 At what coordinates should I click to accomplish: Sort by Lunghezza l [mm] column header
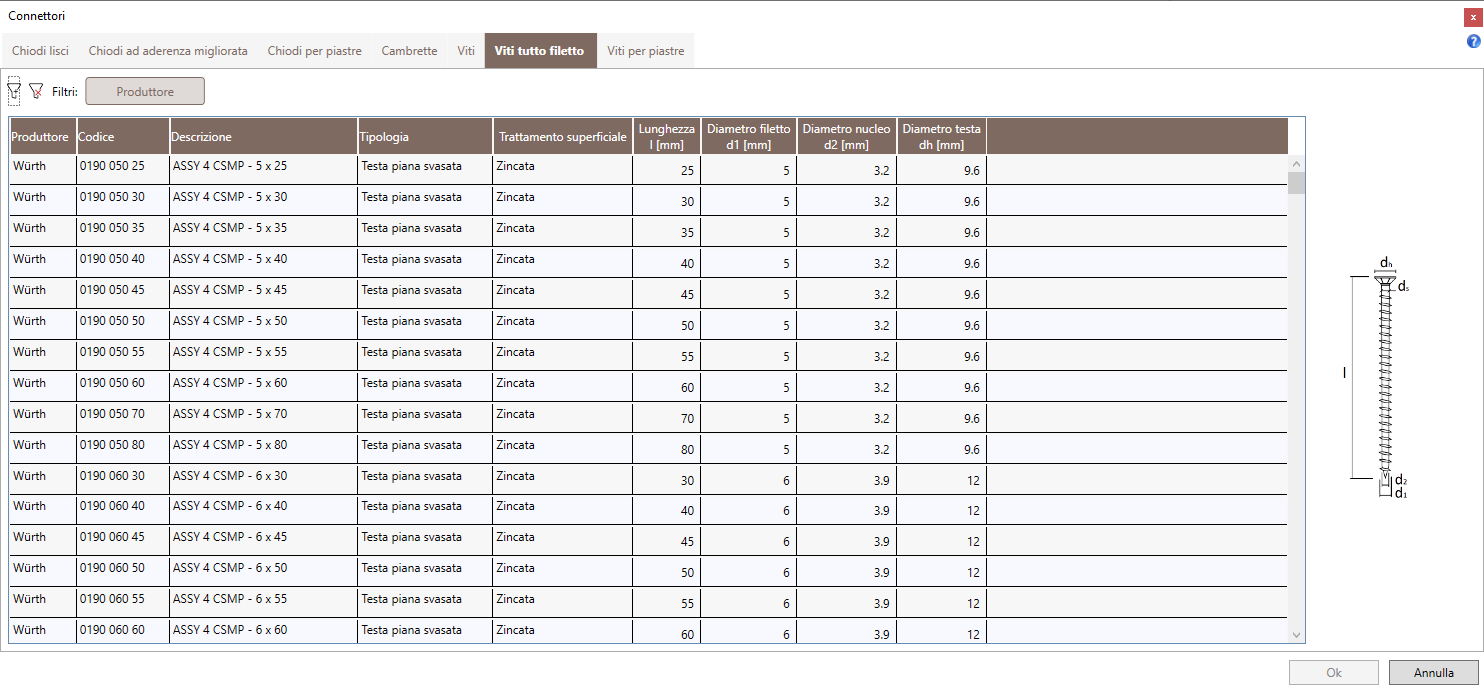point(667,136)
